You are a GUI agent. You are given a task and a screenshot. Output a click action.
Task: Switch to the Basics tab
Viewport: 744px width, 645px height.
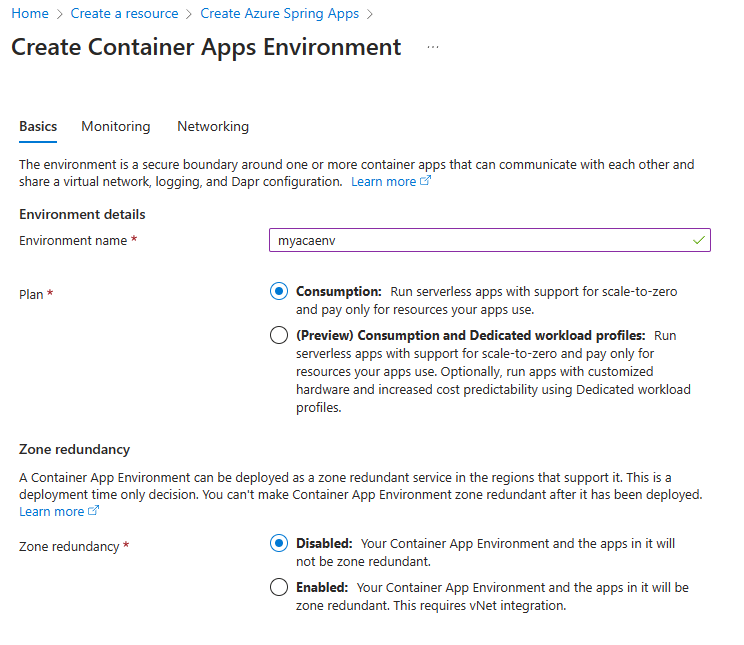click(38, 126)
